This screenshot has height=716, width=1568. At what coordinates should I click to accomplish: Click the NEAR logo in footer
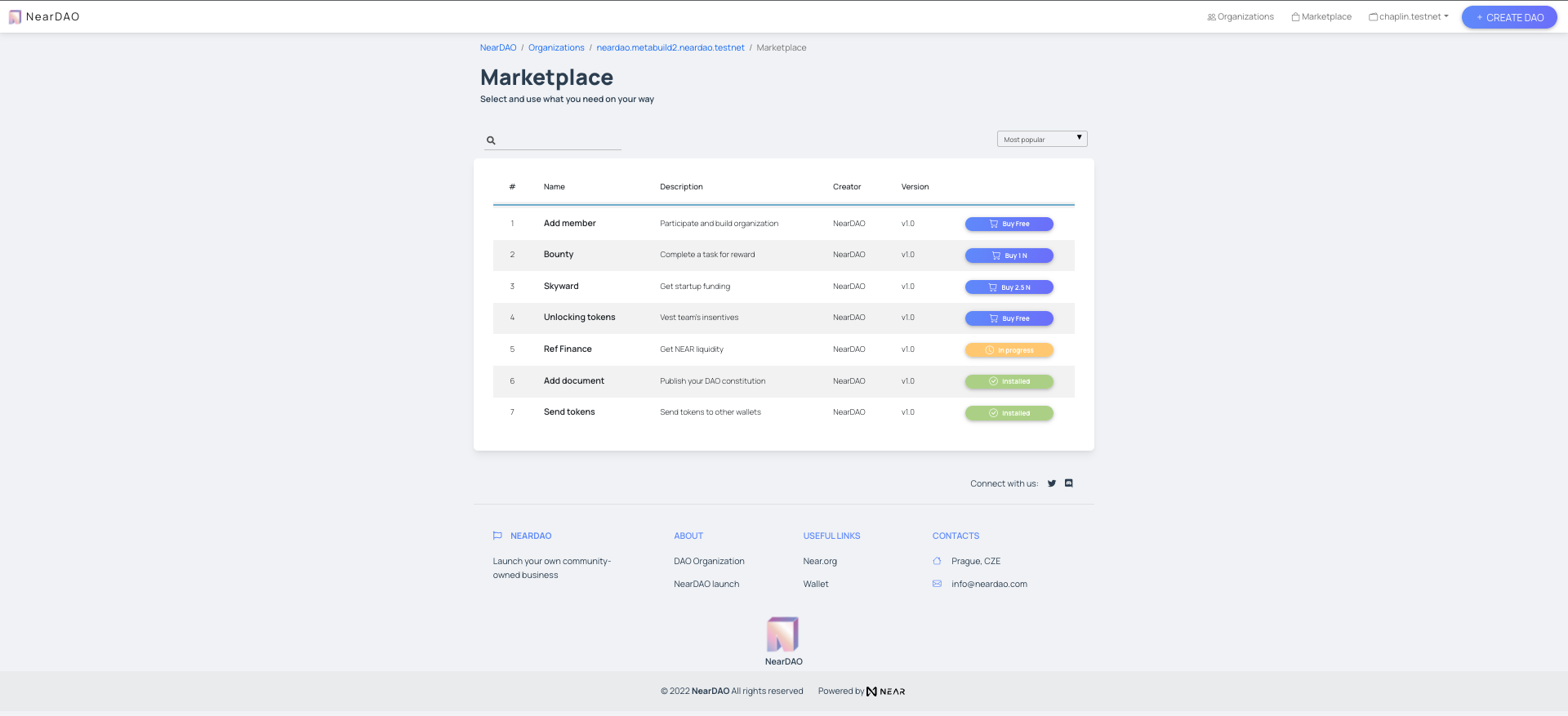coord(885,692)
